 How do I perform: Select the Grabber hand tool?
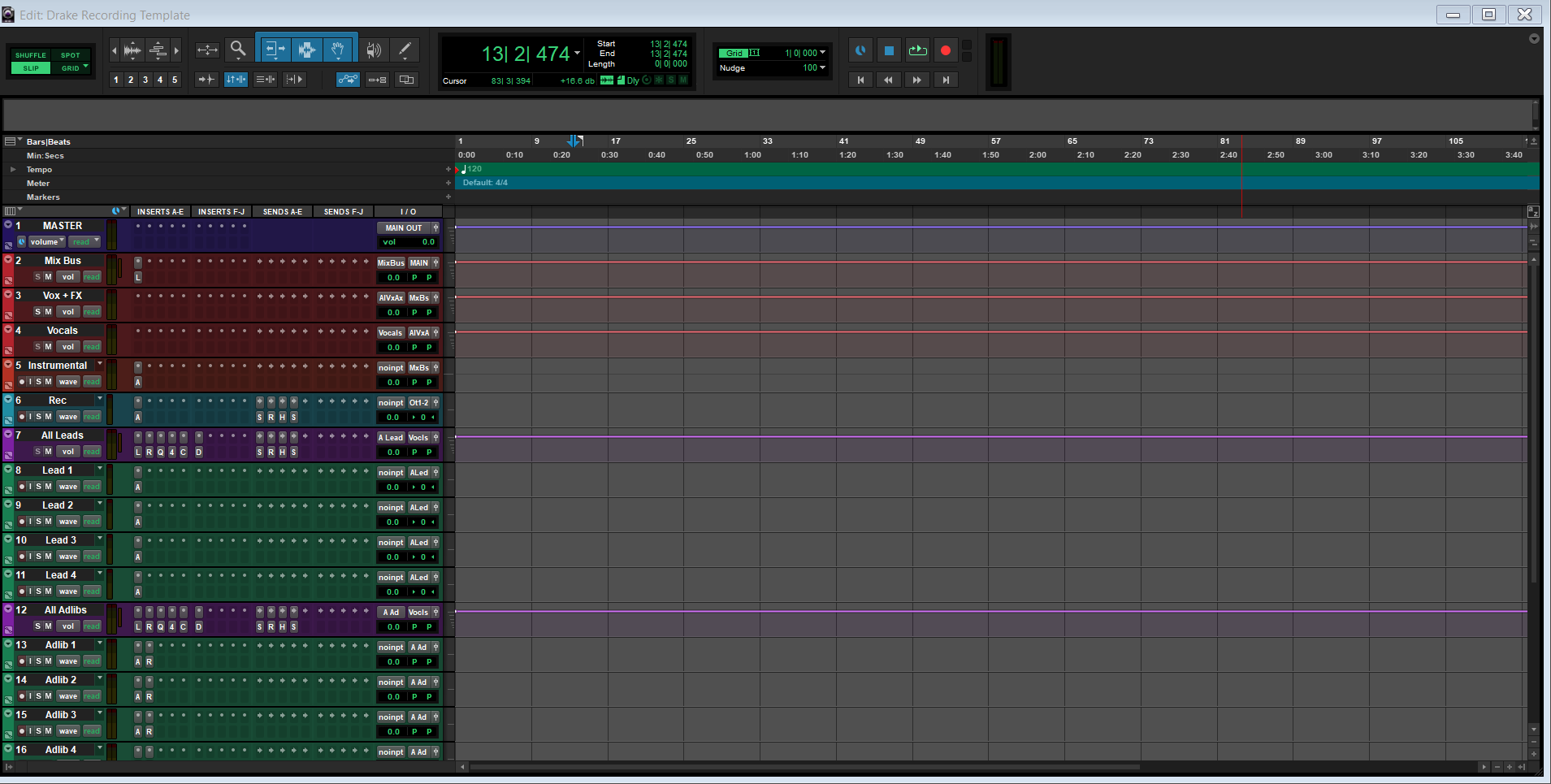click(338, 50)
